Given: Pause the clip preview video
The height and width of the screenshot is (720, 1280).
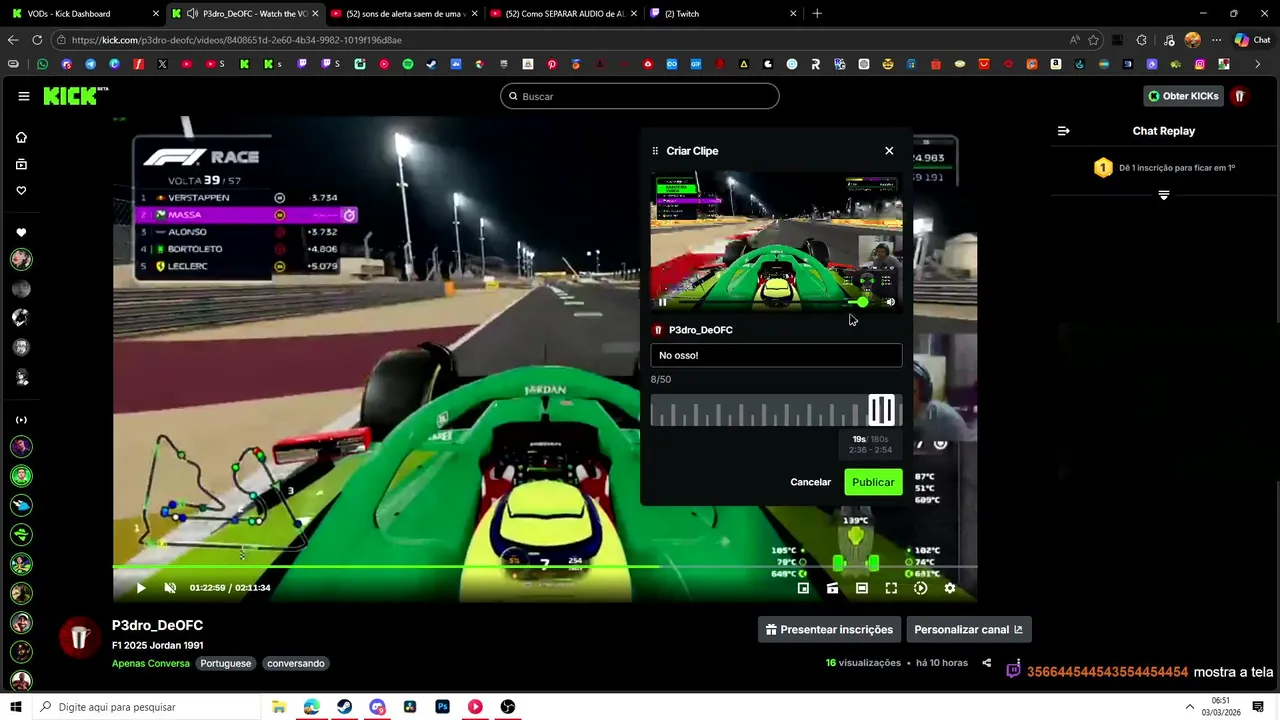Looking at the screenshot, I should coord(662,302).
